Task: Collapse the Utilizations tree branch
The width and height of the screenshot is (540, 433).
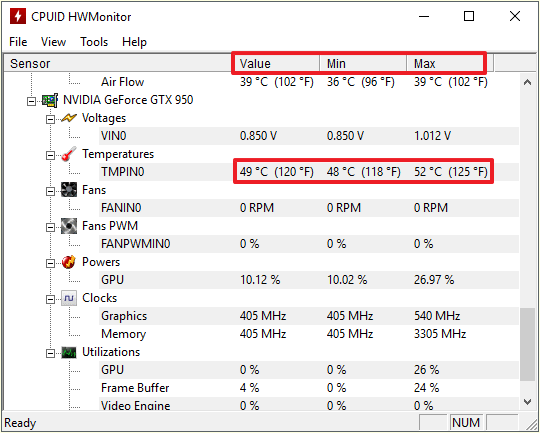Action: click(x=50, y=353)
